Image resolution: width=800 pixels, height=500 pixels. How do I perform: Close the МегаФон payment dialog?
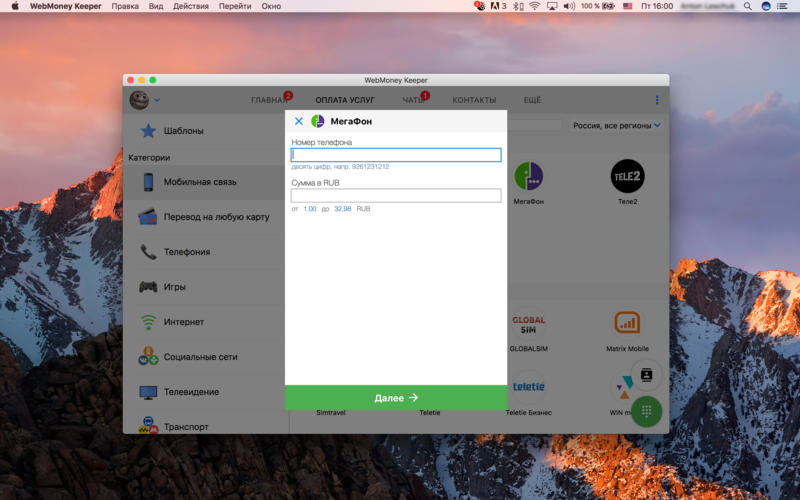point(298,121)
